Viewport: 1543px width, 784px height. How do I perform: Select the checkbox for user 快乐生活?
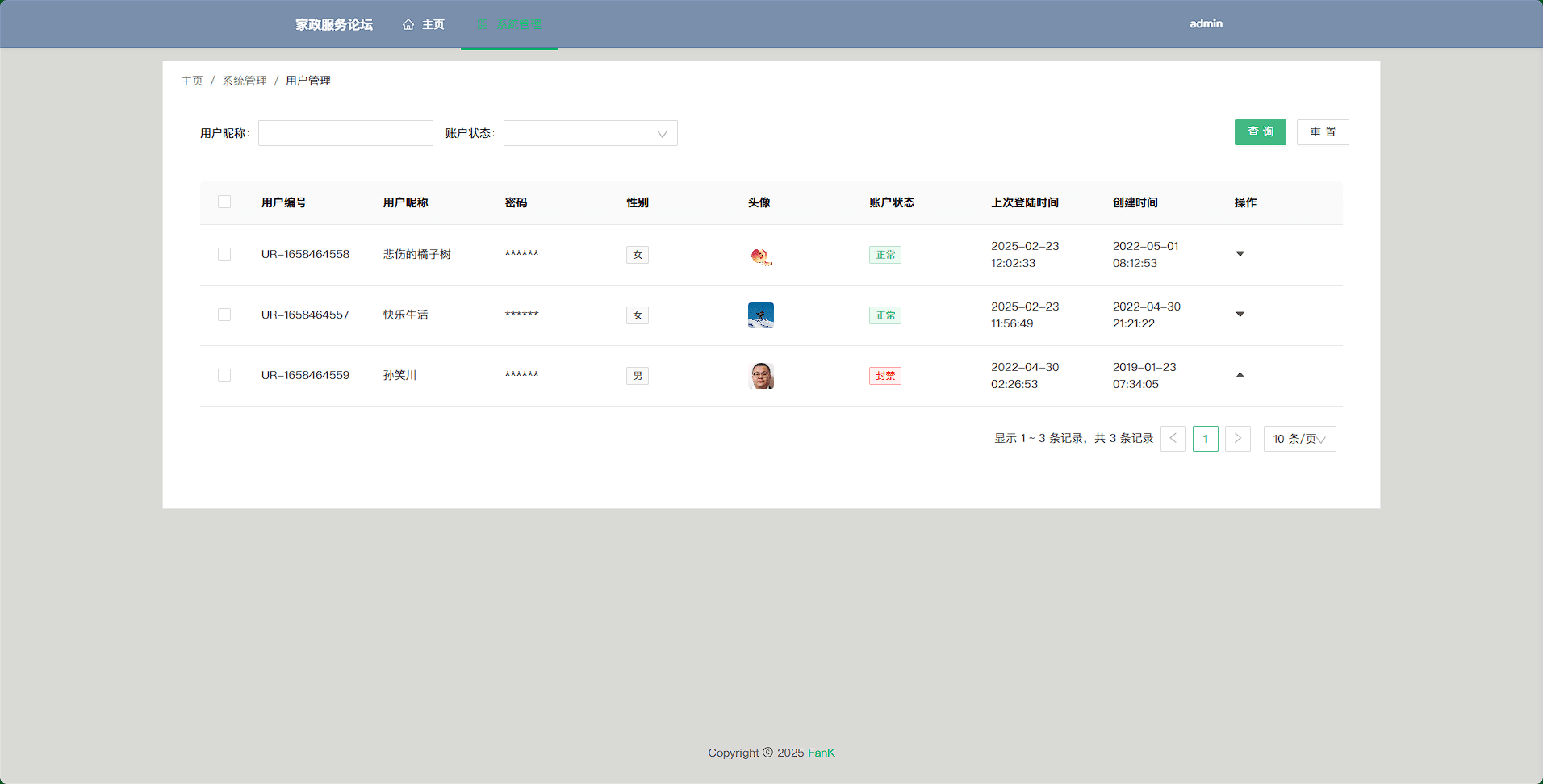(224, 315)
